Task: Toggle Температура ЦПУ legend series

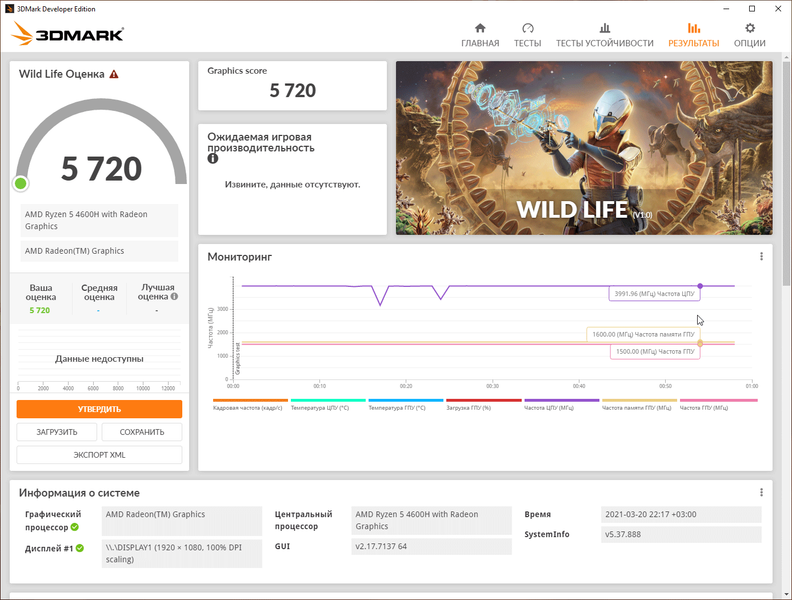Action: tap(328, 405)
